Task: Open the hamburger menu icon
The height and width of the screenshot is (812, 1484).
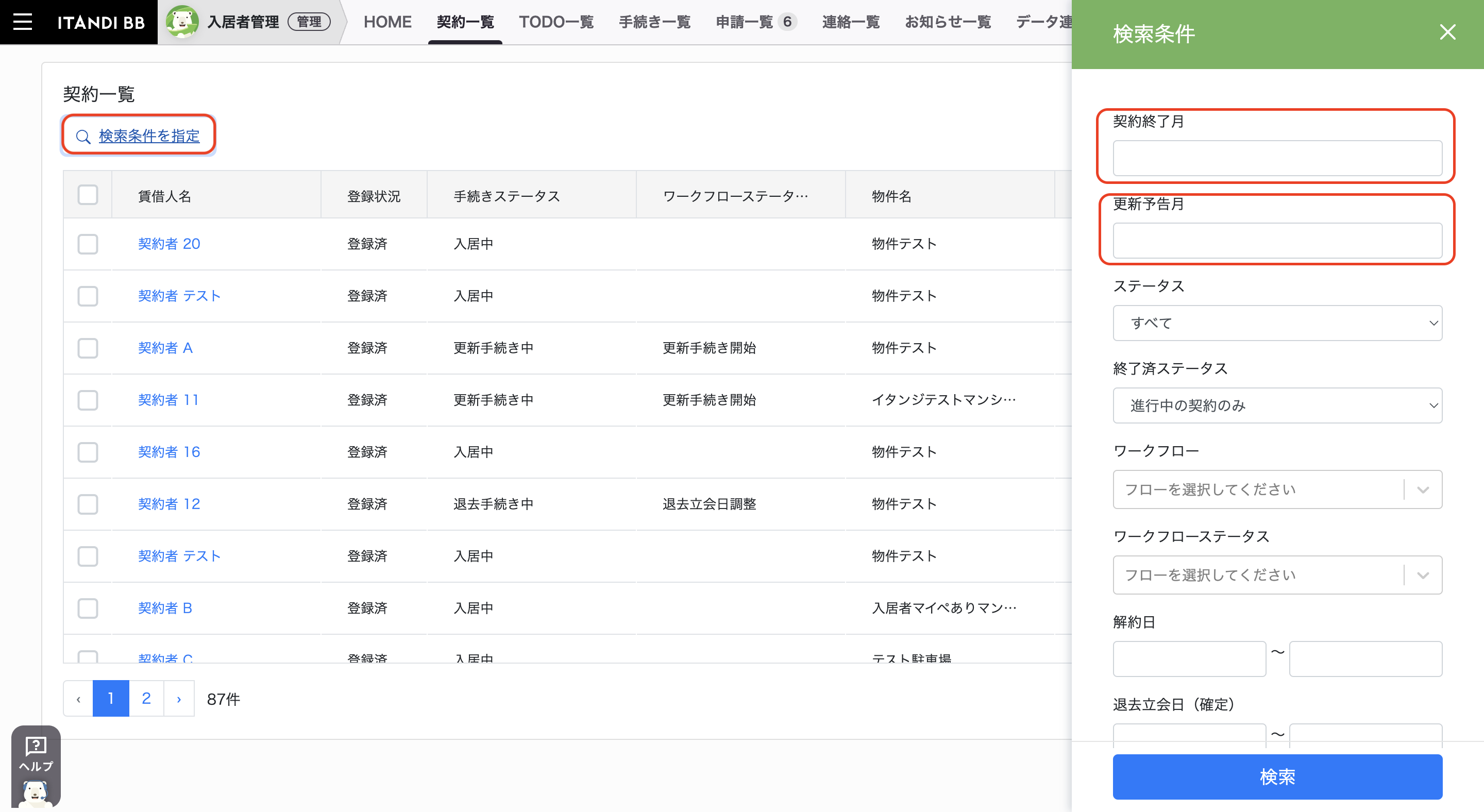Action: point(23,22)
